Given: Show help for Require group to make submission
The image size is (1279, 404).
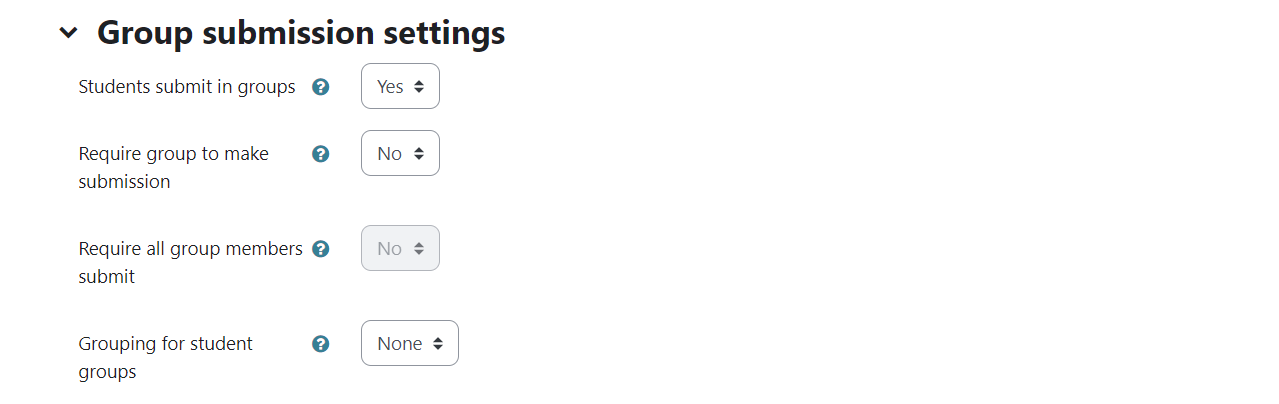Looking at the screenshot, I should (321, 154).
